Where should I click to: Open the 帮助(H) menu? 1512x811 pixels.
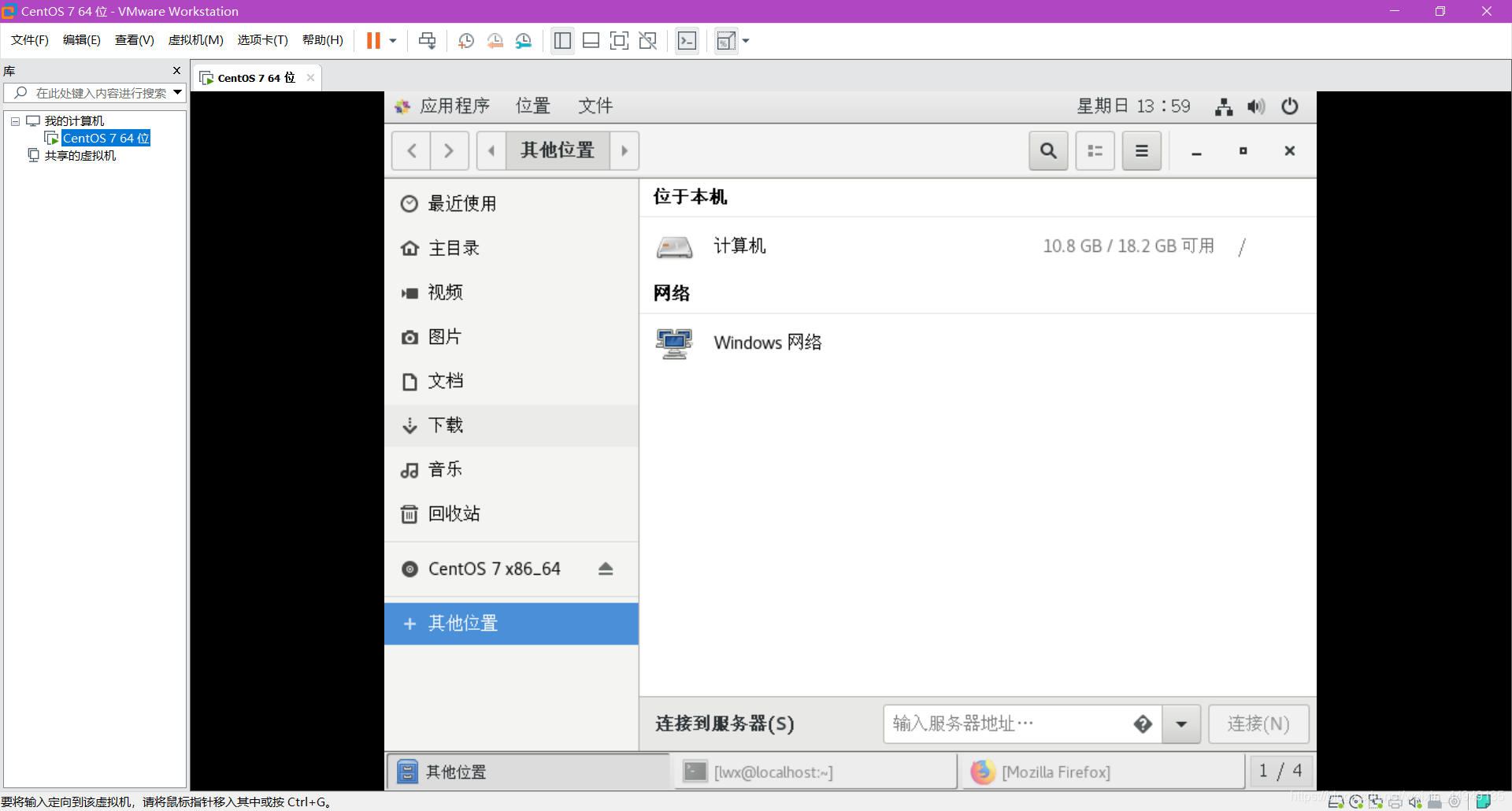coord(322,40)
